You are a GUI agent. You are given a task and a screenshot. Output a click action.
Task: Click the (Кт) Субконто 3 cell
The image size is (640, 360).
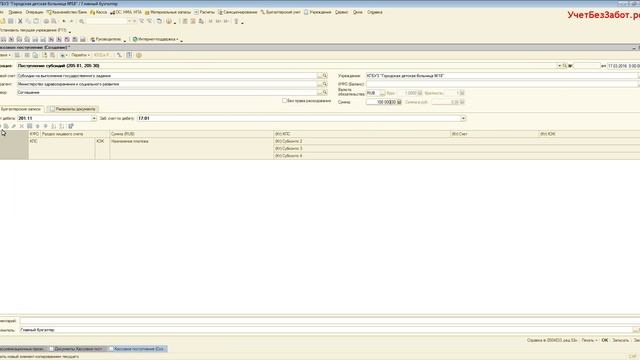457,149
